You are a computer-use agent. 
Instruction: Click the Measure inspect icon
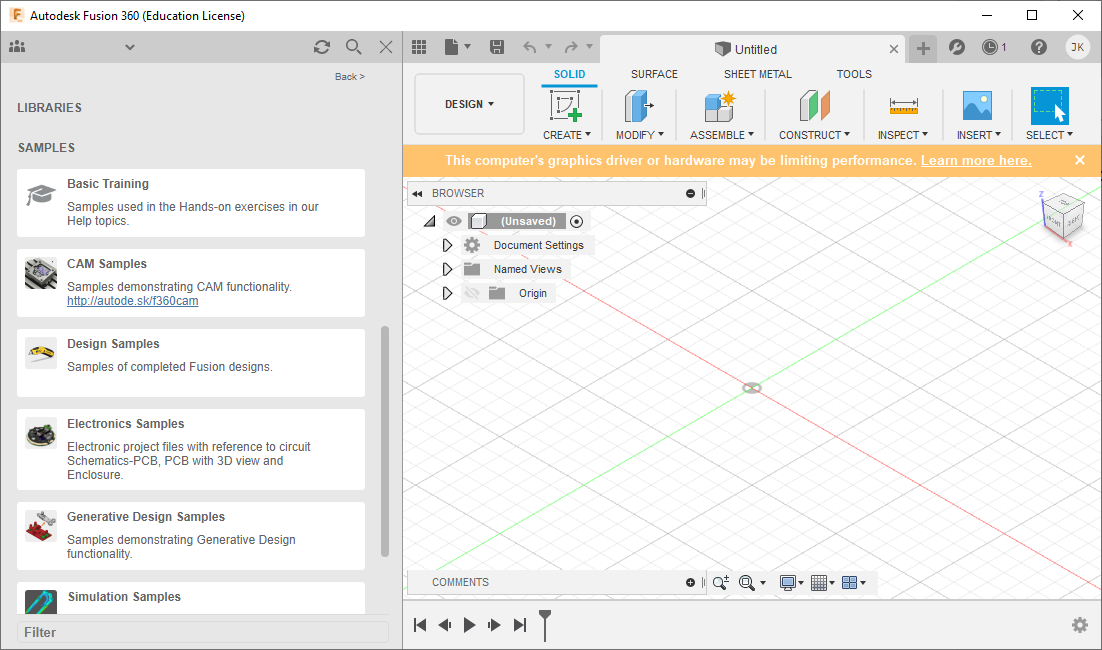point(903,106)
